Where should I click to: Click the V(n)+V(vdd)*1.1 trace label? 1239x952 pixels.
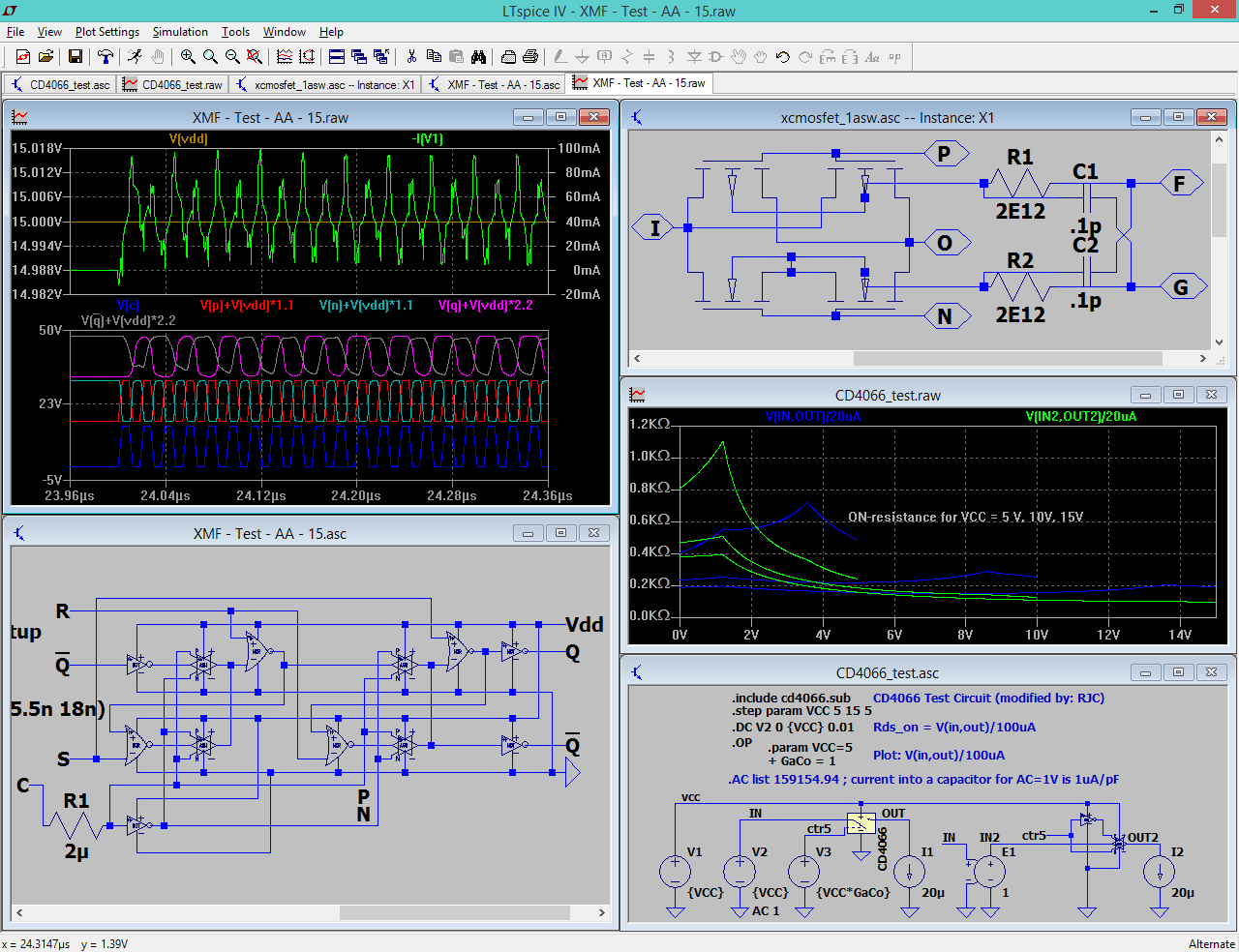(366, 305)
